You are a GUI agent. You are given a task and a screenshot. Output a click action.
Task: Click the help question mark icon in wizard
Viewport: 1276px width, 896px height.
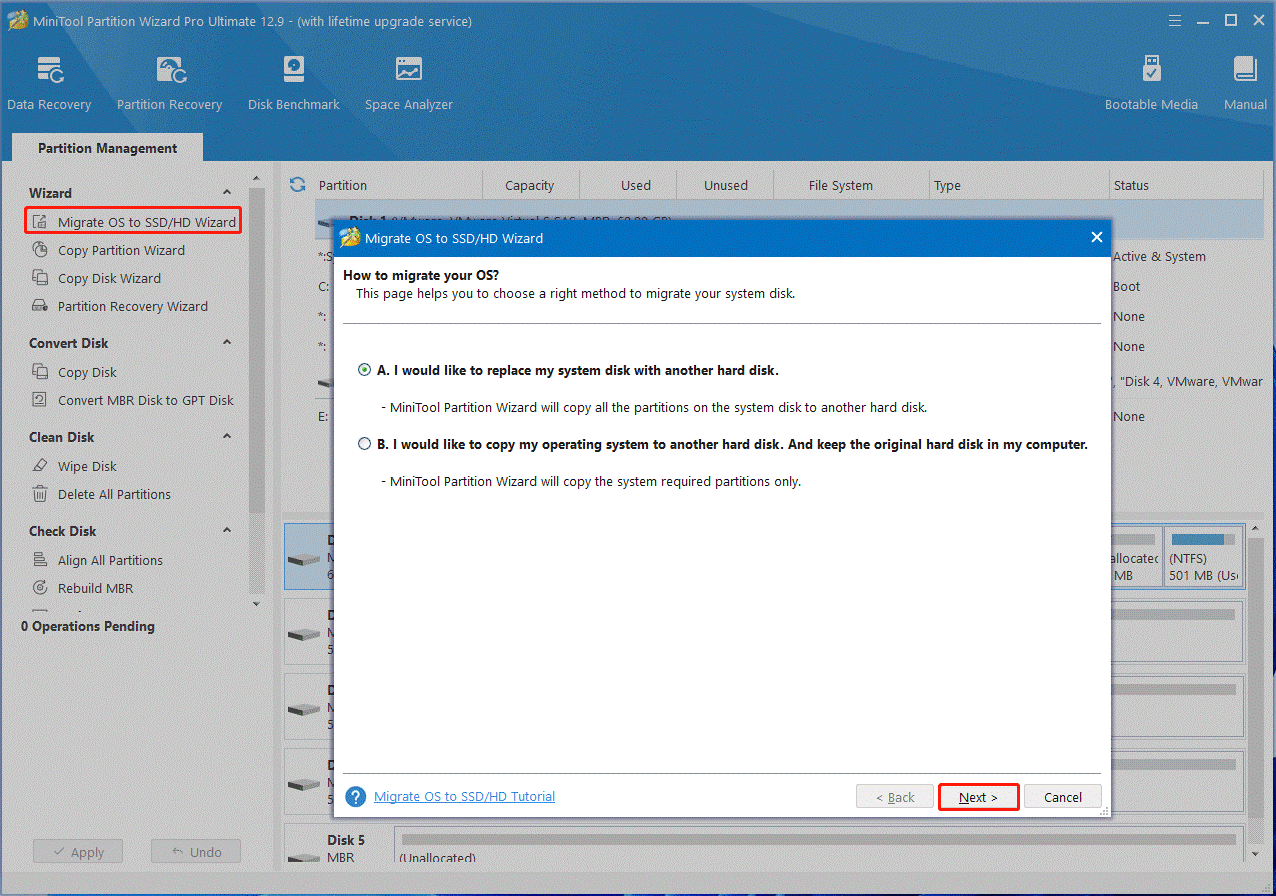[356, 797]
